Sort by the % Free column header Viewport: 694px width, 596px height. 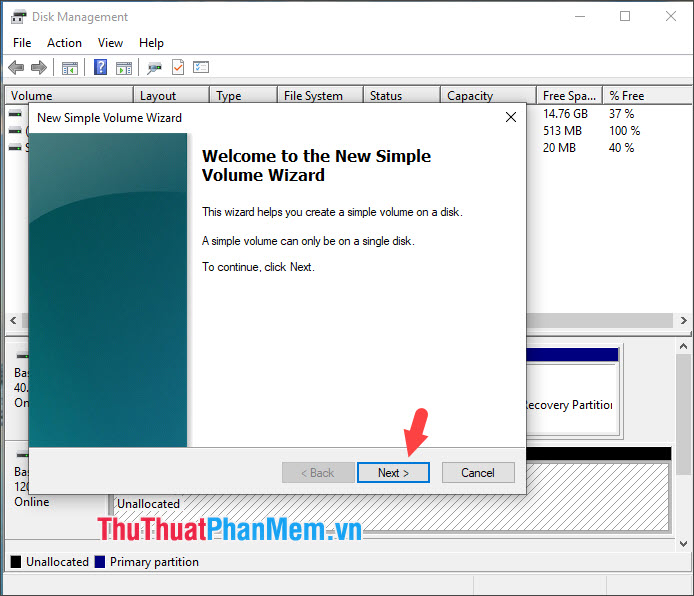point(647,96)
